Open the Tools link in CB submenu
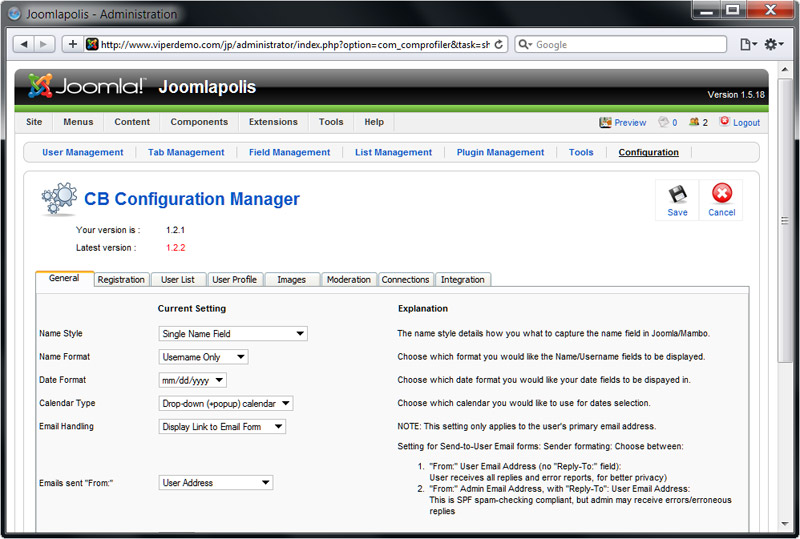Viewport: 800px width, 539px height. 581,152
